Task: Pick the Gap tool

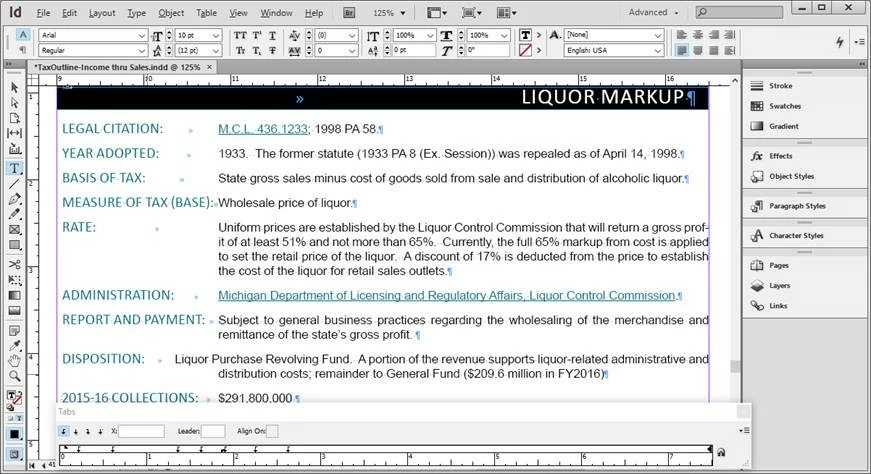Action: pyautogui.click(x=14, y=133)
